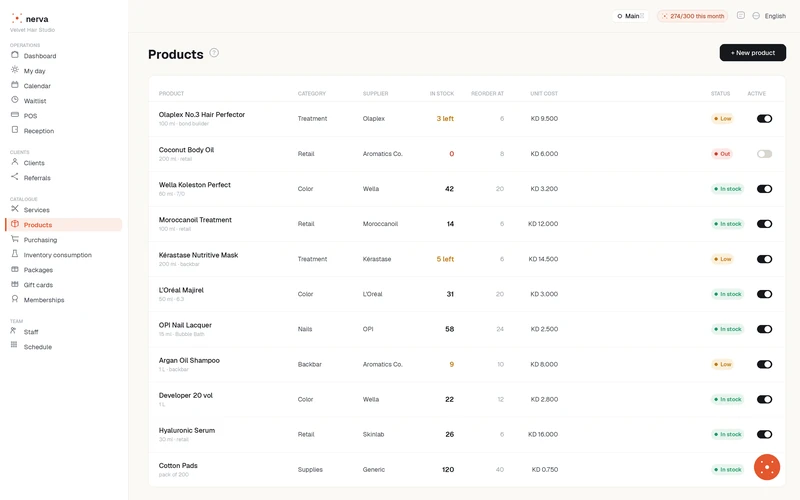The width and height of the screenshot is (800, 500).
Task: Click the help icon beside Products heading
Action: point(214,53)
